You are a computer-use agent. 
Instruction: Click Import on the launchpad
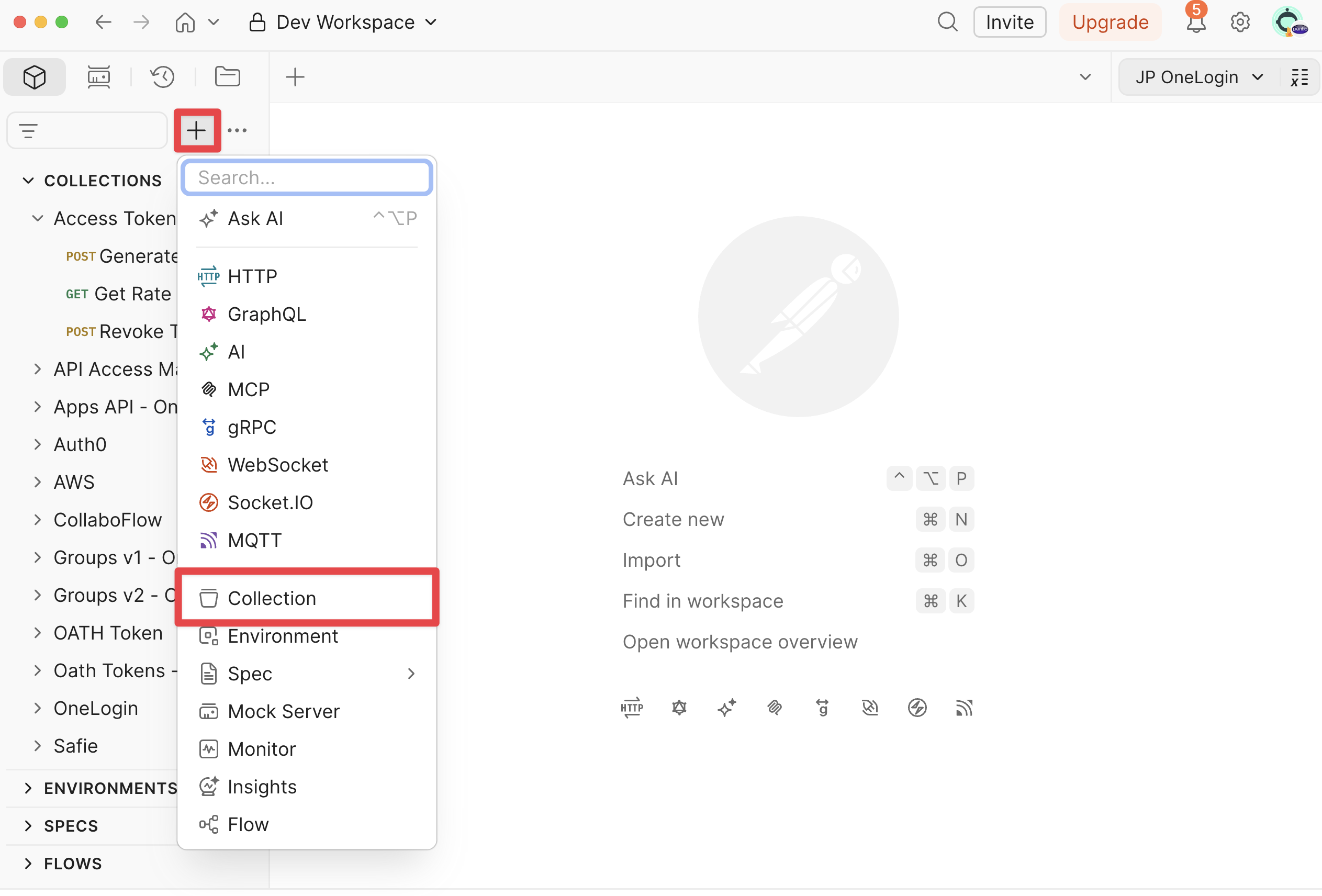pyautogui.click(x=652, y=561)
